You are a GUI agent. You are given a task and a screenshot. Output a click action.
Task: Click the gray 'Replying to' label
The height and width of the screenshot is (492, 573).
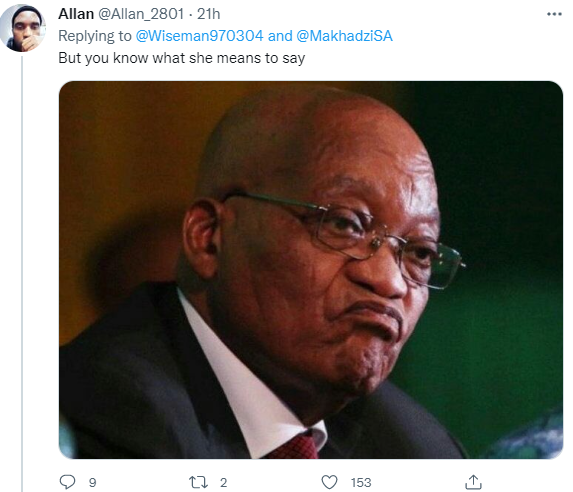coord(95,36)
